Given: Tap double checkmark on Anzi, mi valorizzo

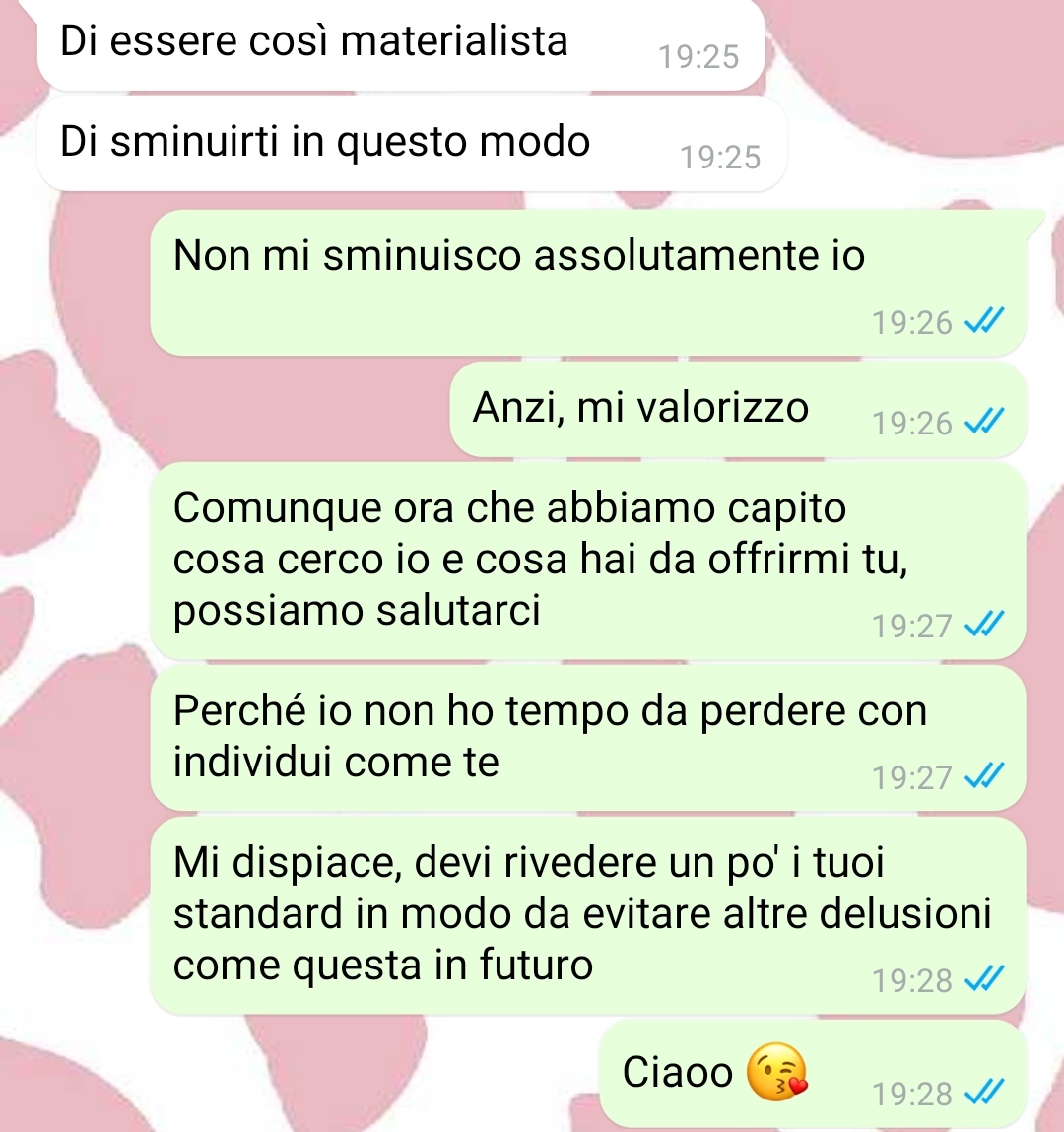Looking at the screenshot, I should [x=984, y=420].
